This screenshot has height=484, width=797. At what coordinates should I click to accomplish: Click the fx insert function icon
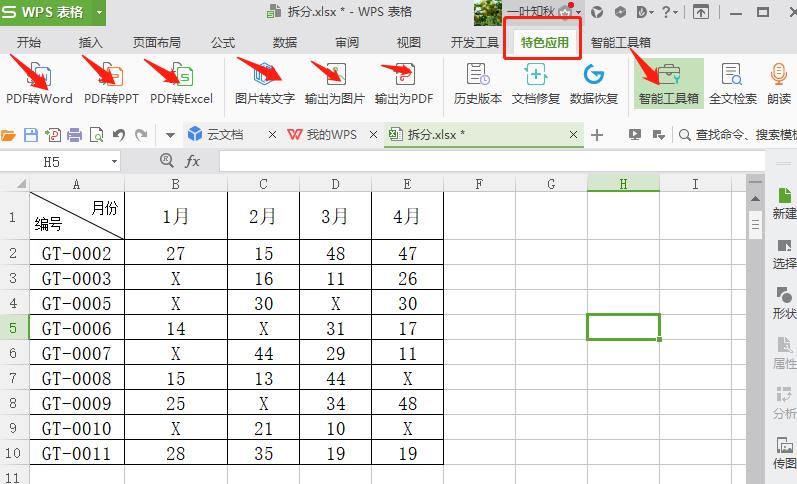[192, 162]
